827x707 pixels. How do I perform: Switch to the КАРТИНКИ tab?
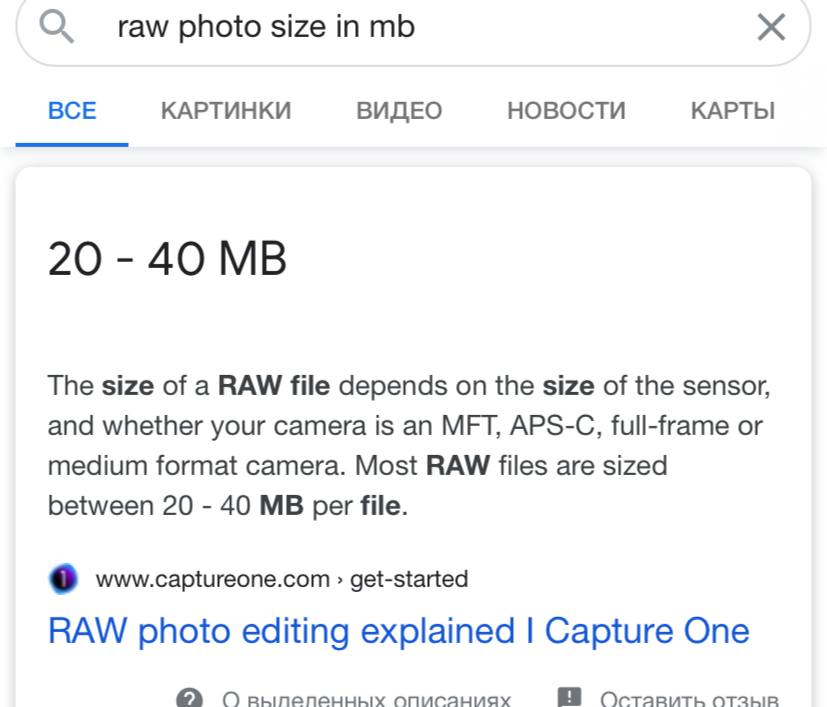pyautogui.click(x=226, y=110)
